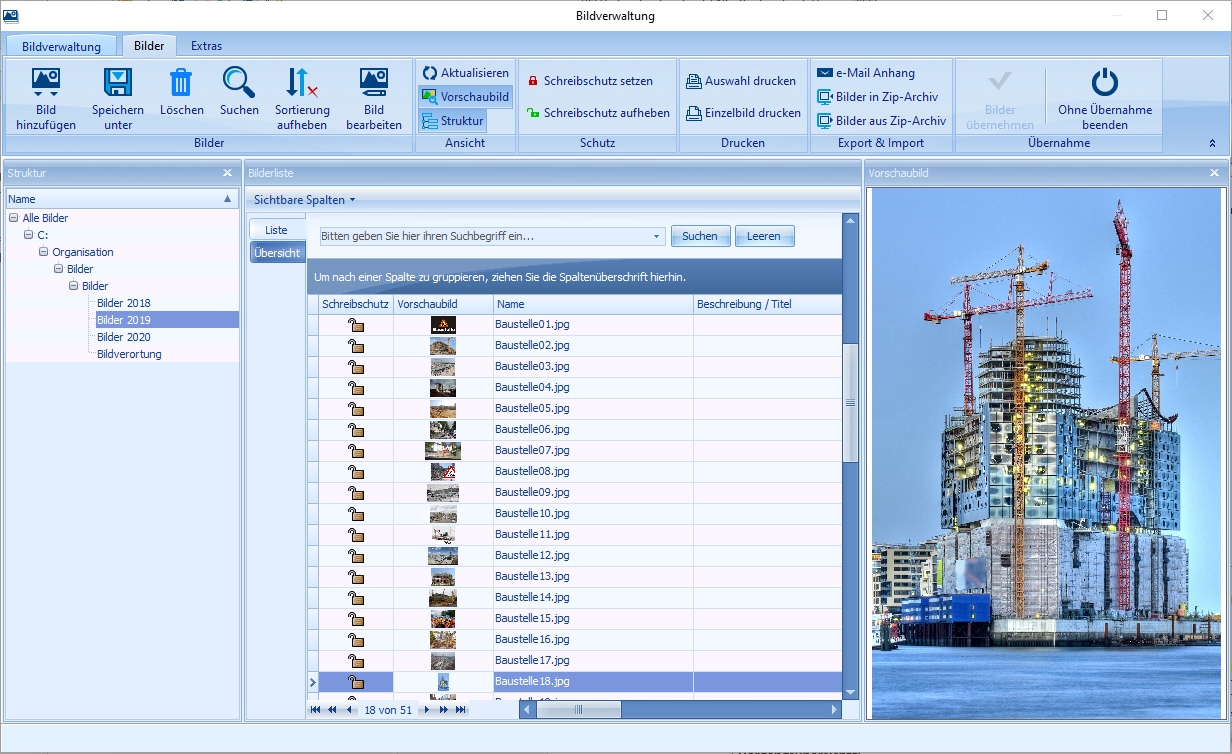Export Bilder in Zip-Archiv

click(x=878, y=97)
